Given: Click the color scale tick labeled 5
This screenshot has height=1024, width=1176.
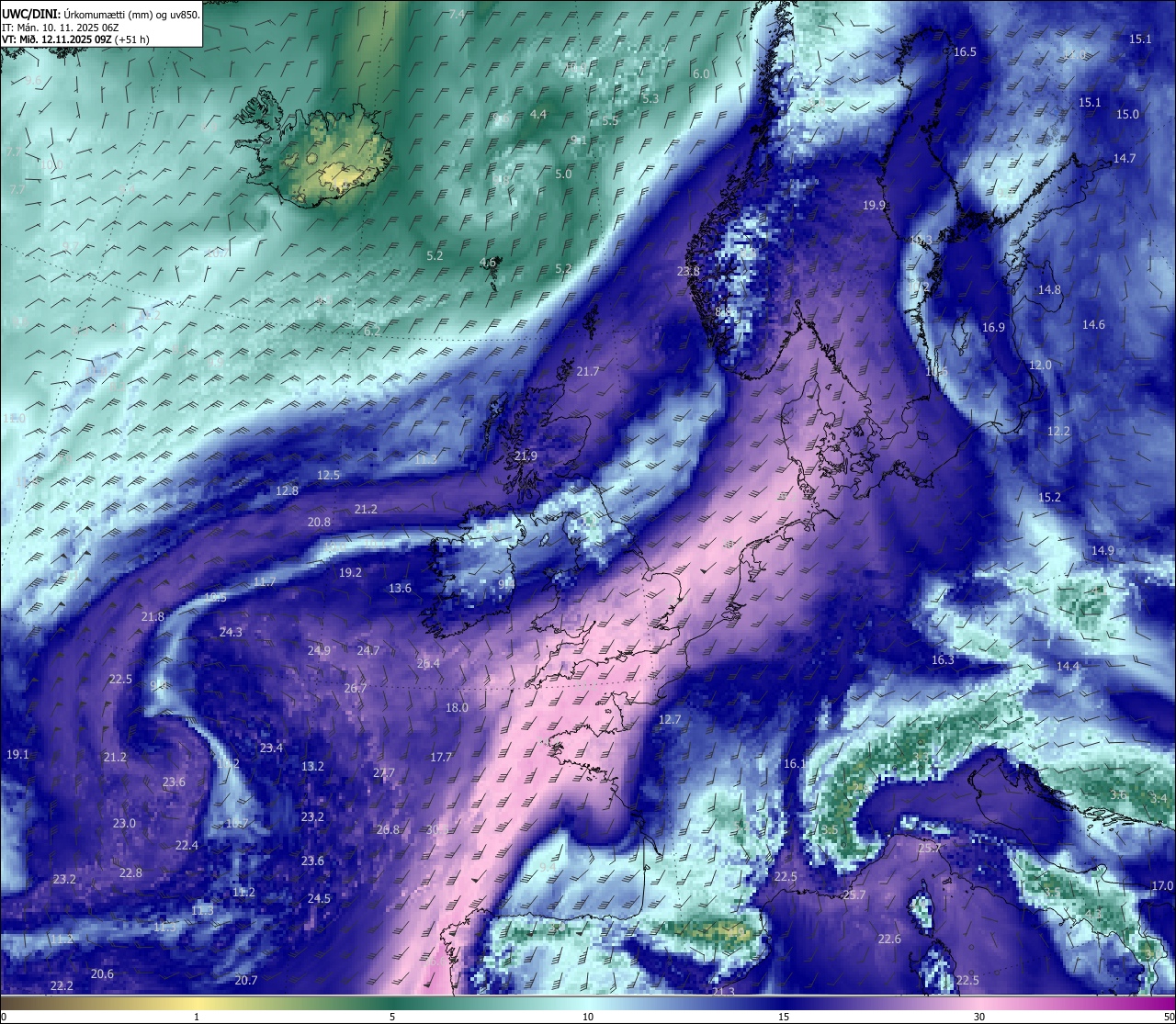Looking at the screenshot, I should point(392,1017).
